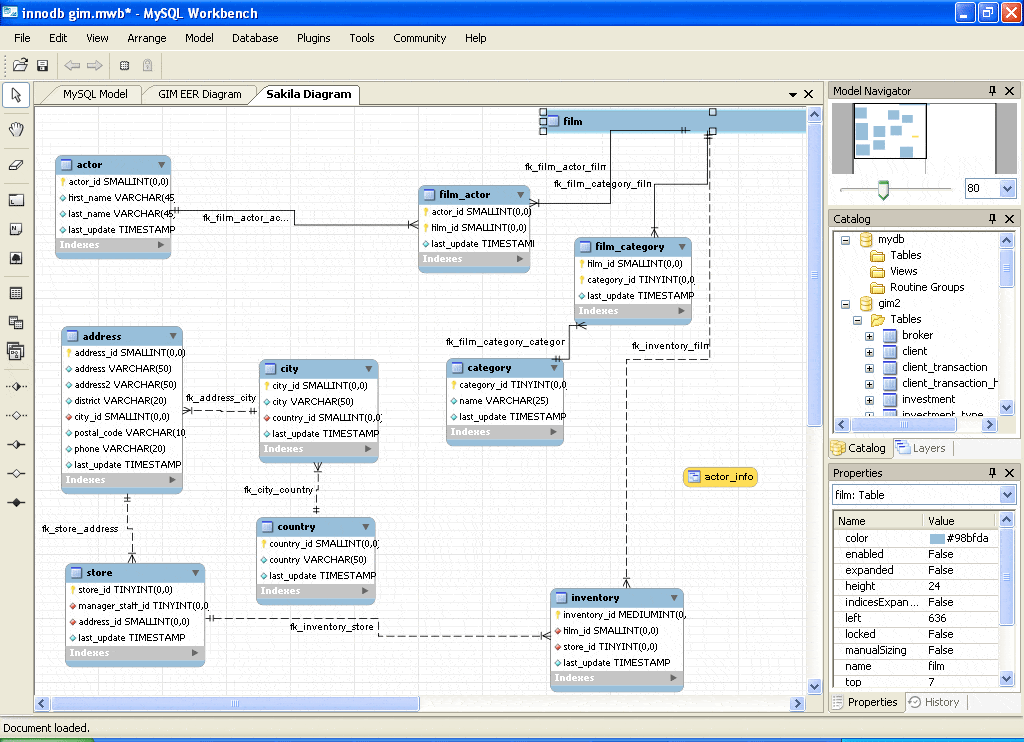Click the open model folder icon
The width and height of the screenshot is (1024, 742).
coord(20,66)
